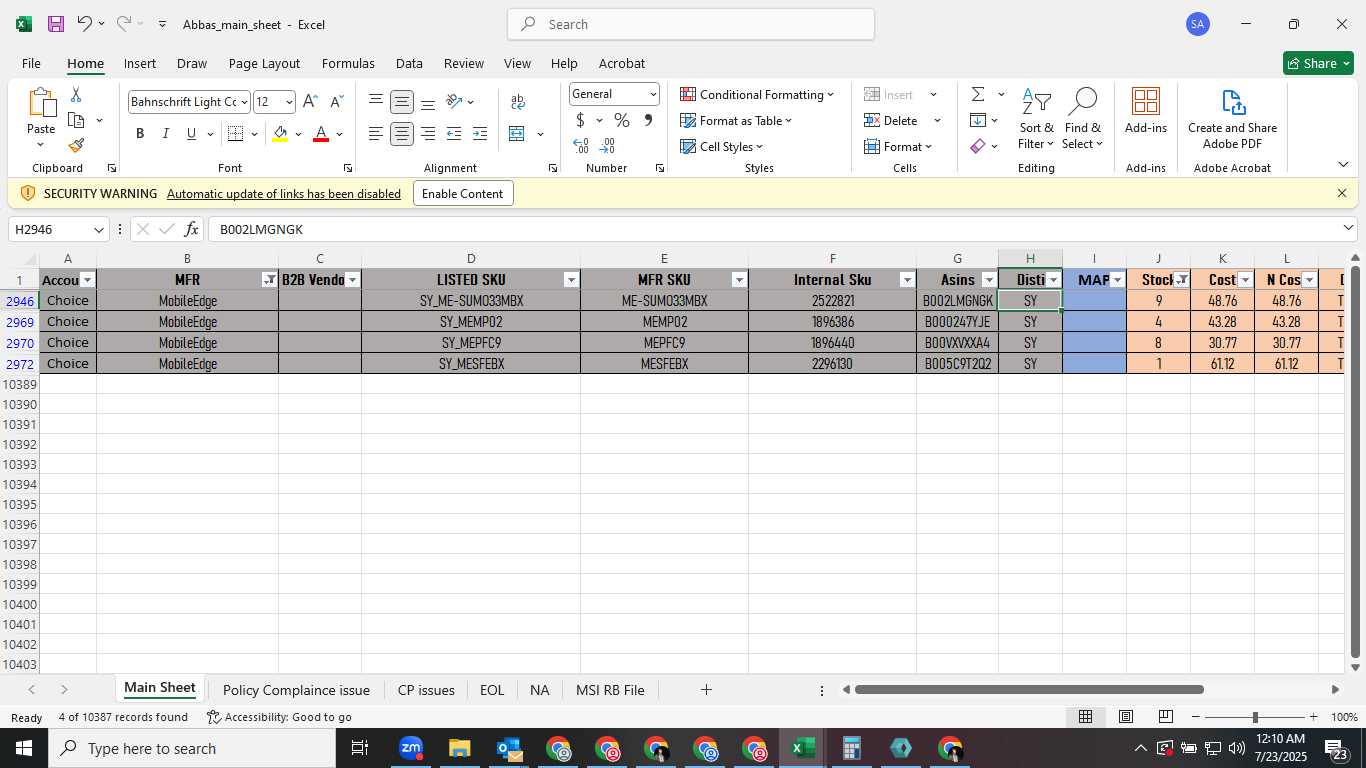Apply comma style formatting
Screen dimensions: 1366x768
click(x=648, y=120)
